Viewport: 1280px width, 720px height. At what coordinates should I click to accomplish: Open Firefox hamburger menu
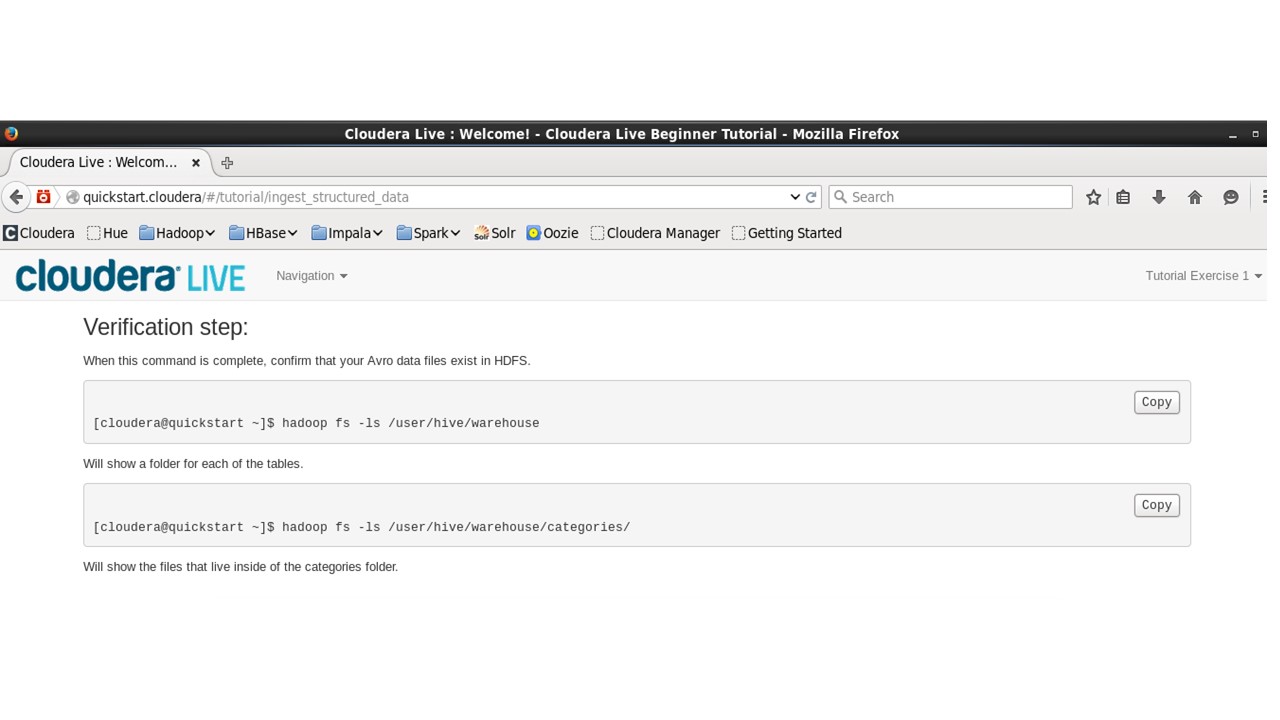click(1264, 197)
